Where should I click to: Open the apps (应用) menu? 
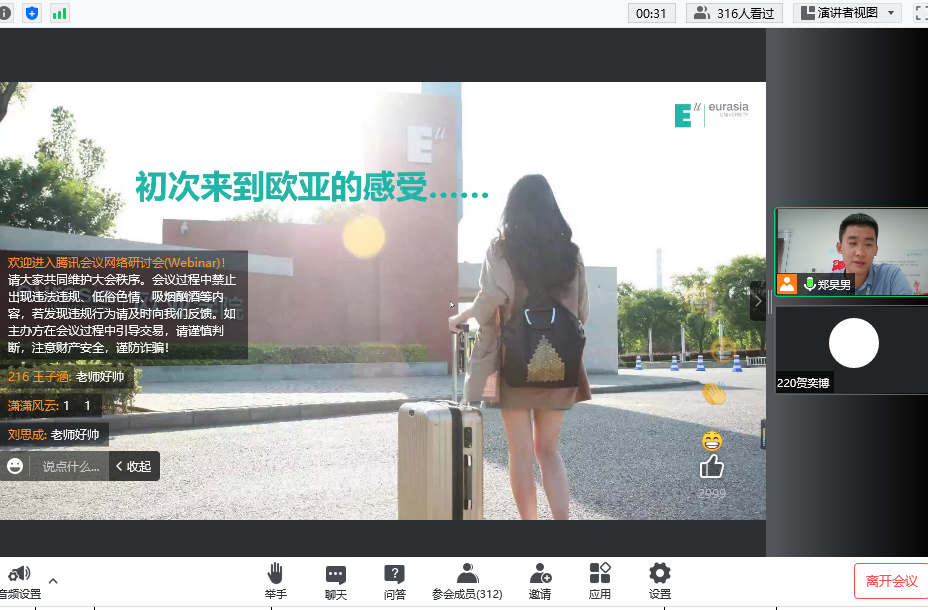(x=600, y=574)
